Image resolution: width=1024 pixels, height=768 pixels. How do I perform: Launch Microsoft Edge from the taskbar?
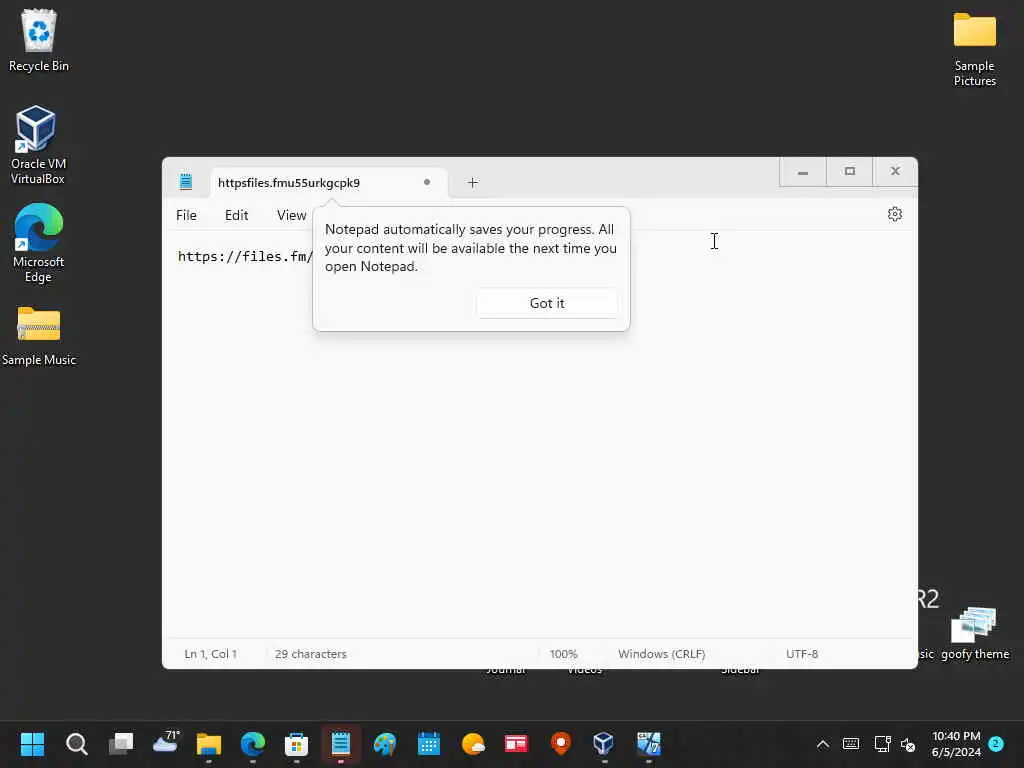(253, 743)
